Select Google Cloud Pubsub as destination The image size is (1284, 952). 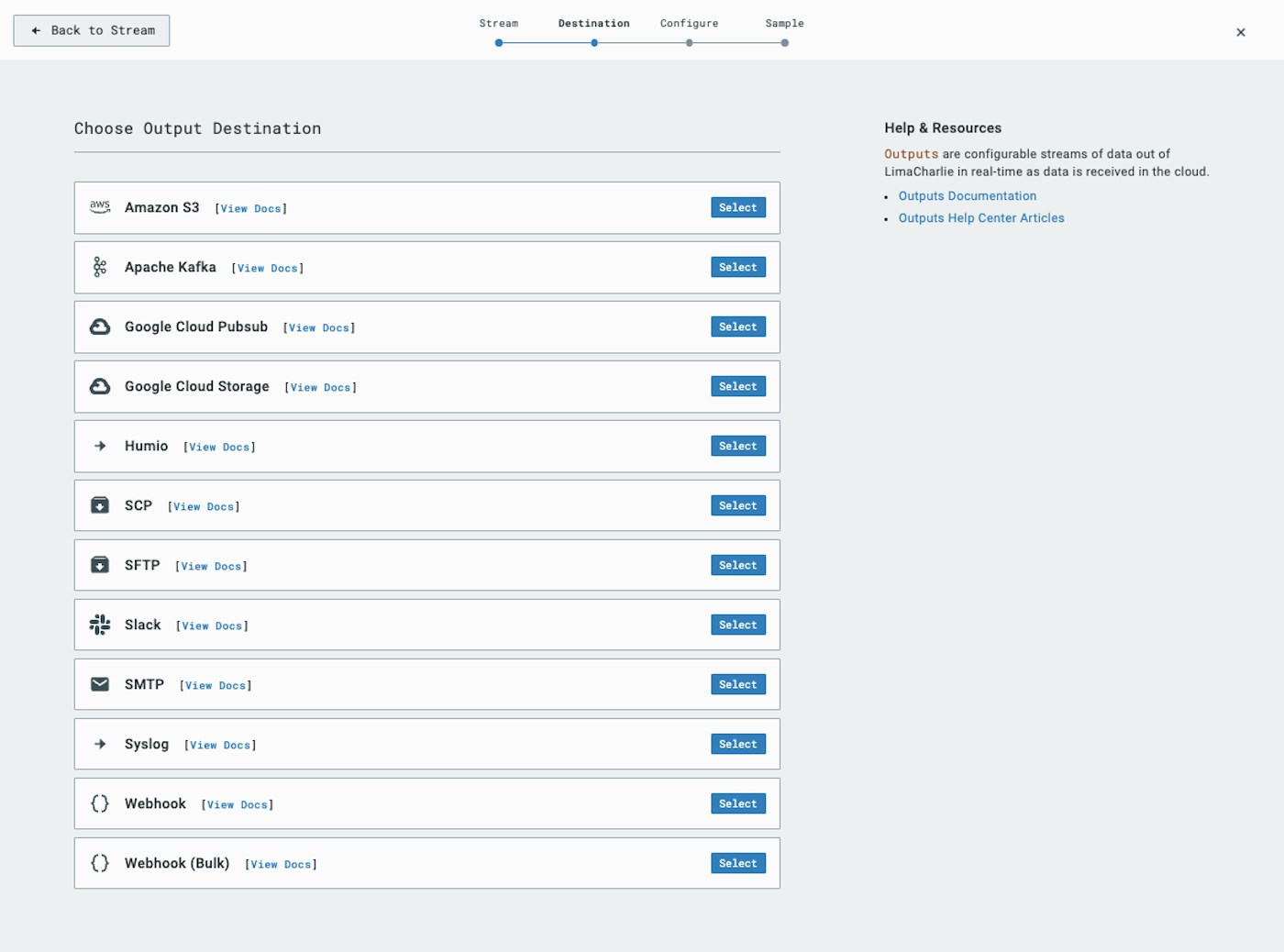coord(738,327)
